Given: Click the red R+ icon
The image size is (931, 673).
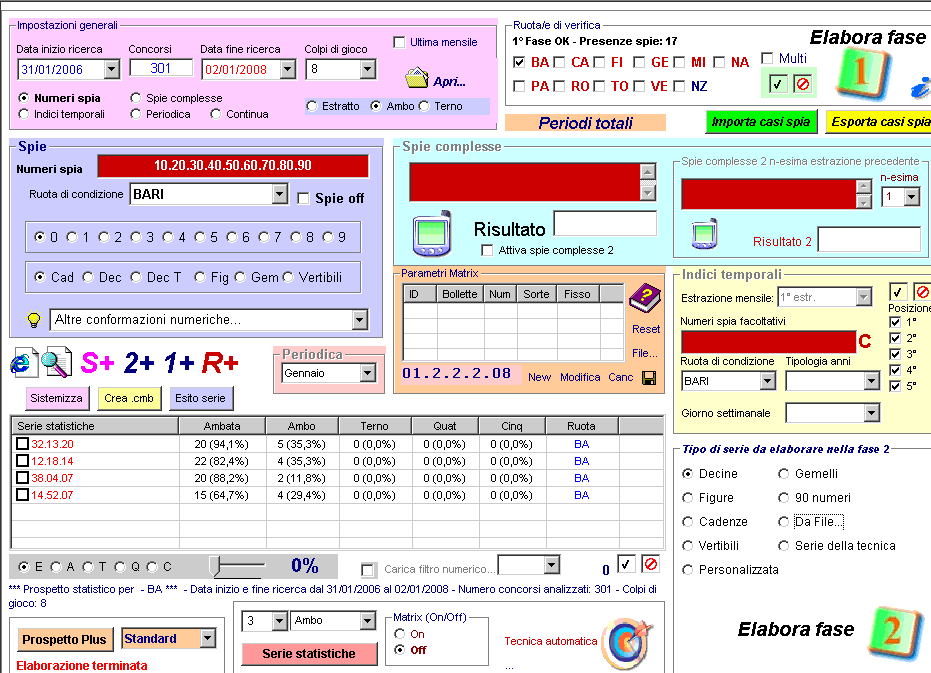Looking at the screenshot, I should tap(220, 362).
